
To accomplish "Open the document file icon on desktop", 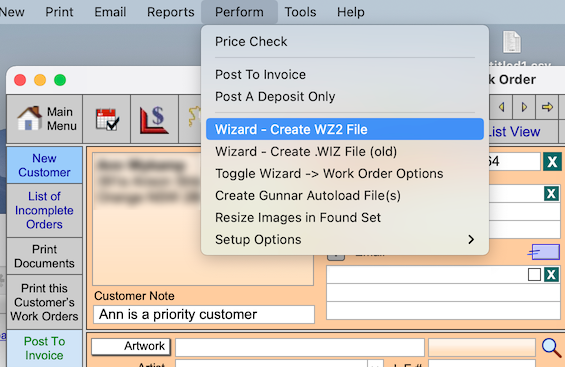I will coord(512,42).
